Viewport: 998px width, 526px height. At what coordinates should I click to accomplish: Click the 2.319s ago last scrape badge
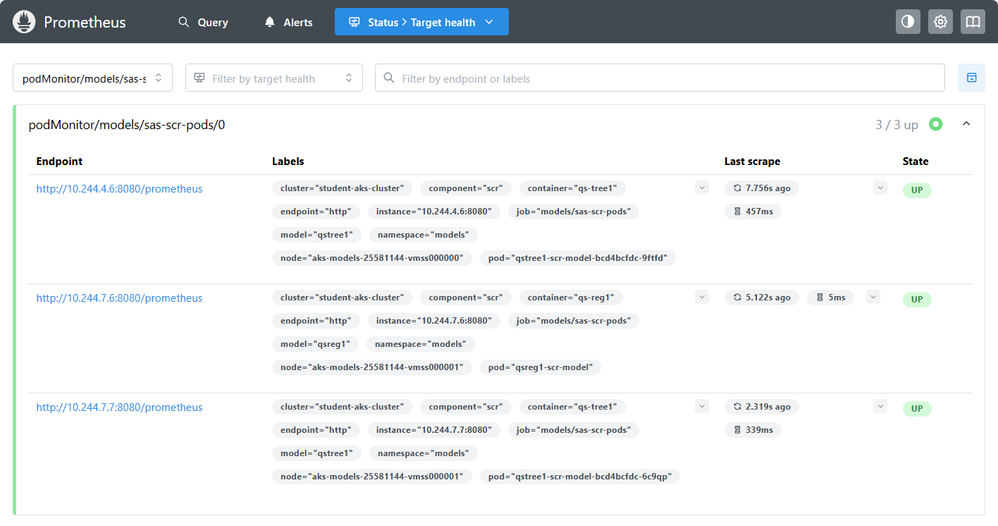tap(761, 406)
